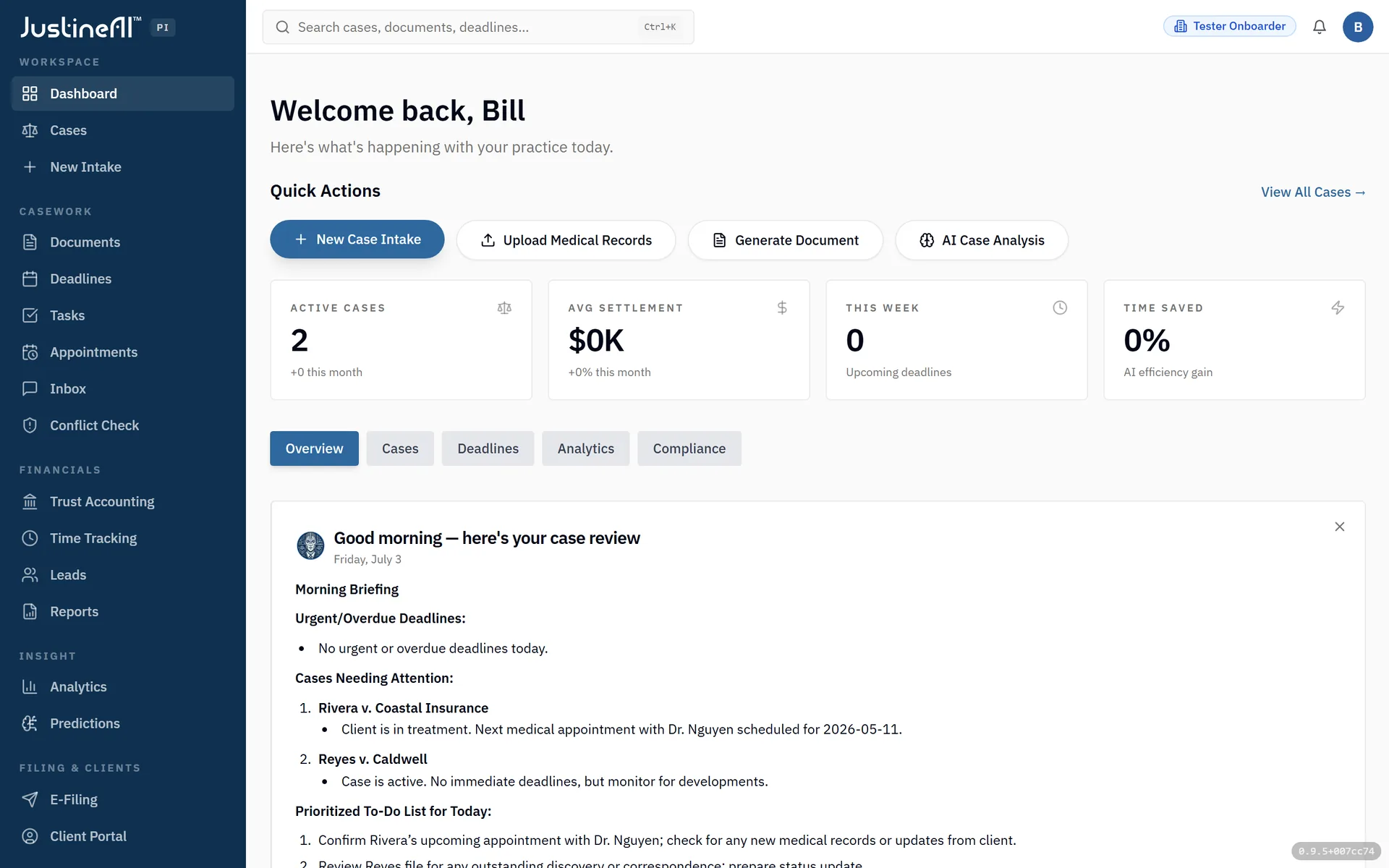1389x868 pixels.
Task: Open the Trust Accounting bank icon
Action: (x=30, y=501)
